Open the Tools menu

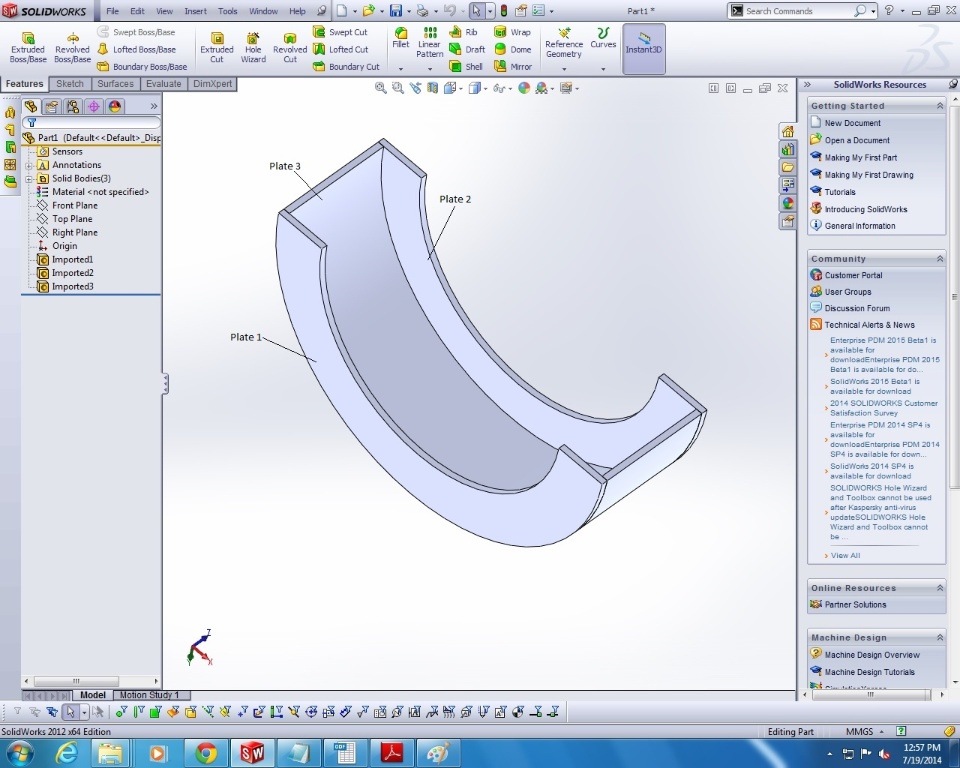pyautogui.click(x=227, y=11)
